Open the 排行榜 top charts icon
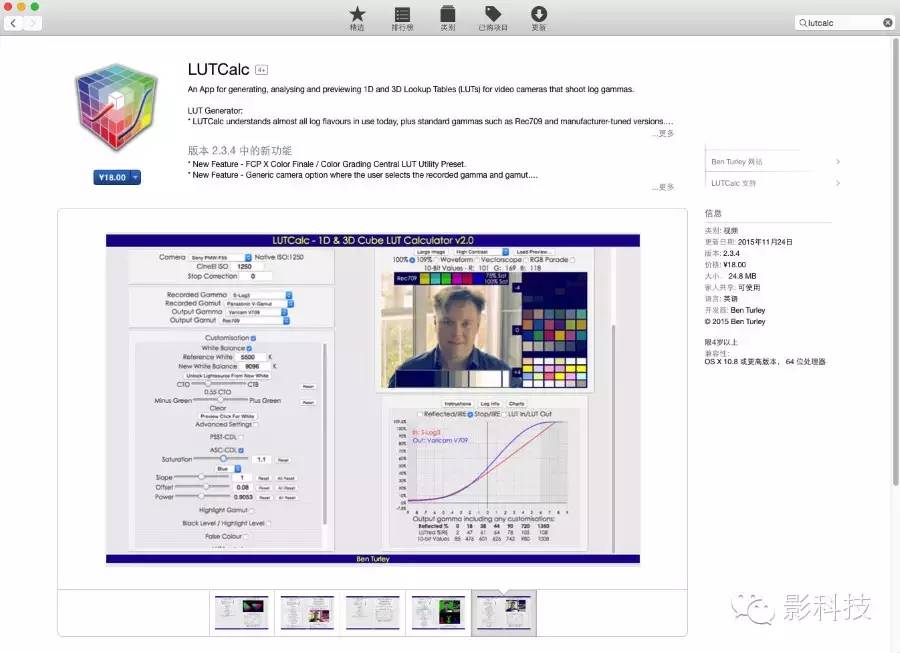900x653 pixels. [x=402, y=14]
